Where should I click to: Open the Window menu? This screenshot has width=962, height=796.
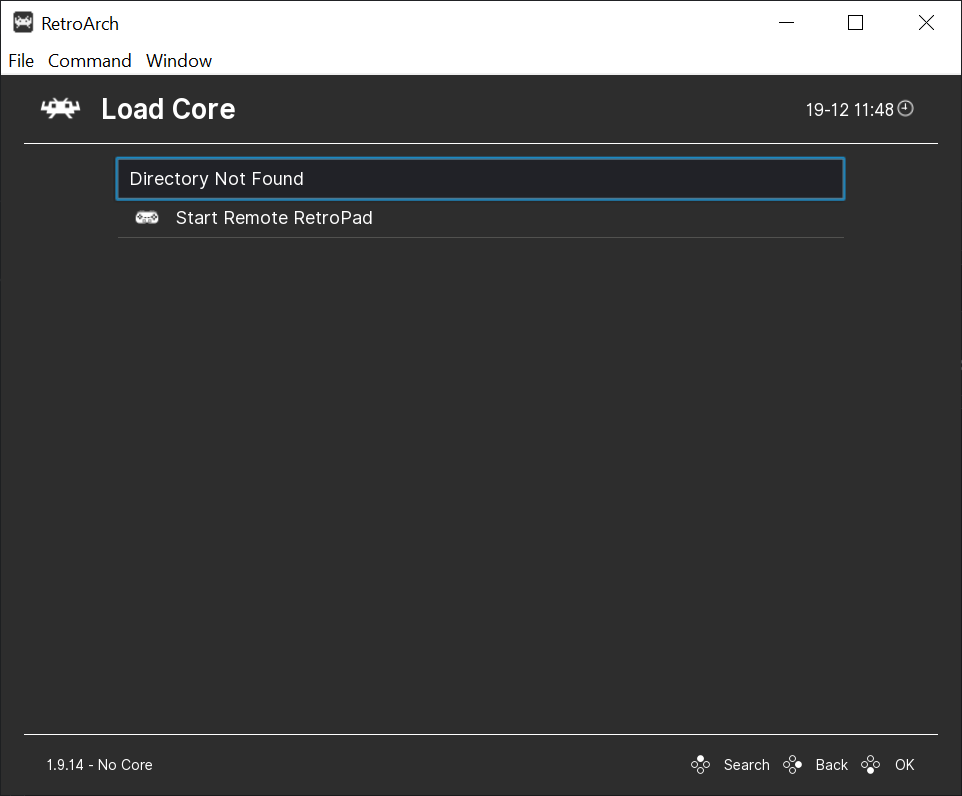[x=178, y=60]
